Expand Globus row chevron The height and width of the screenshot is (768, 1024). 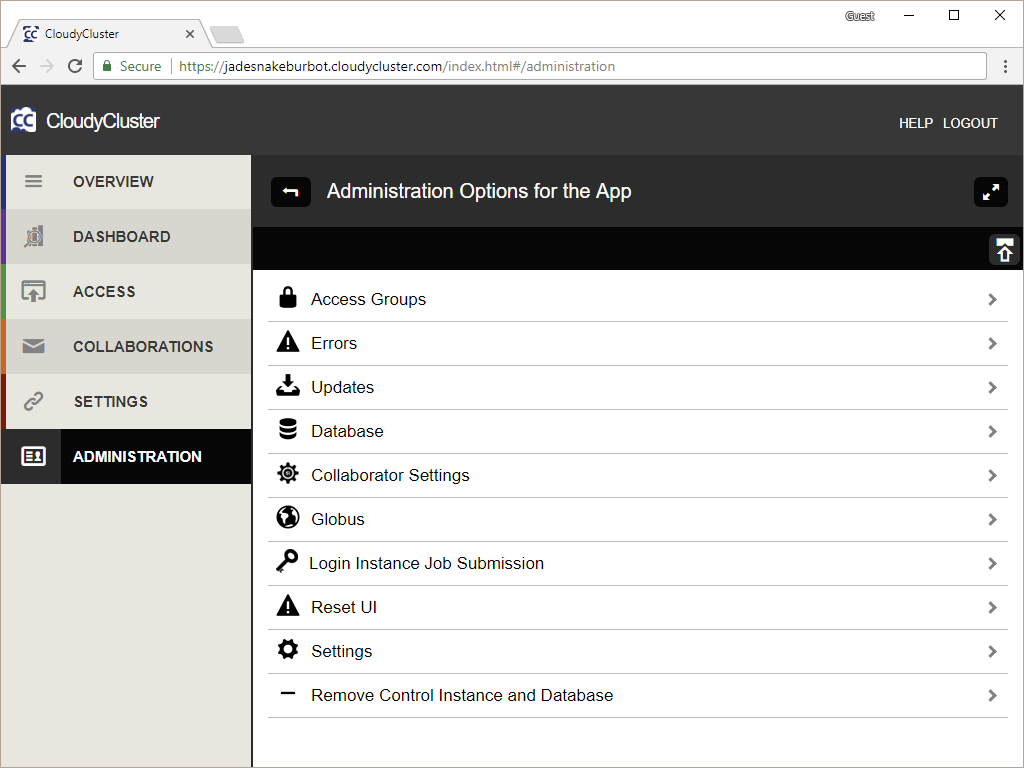point(993,520)
